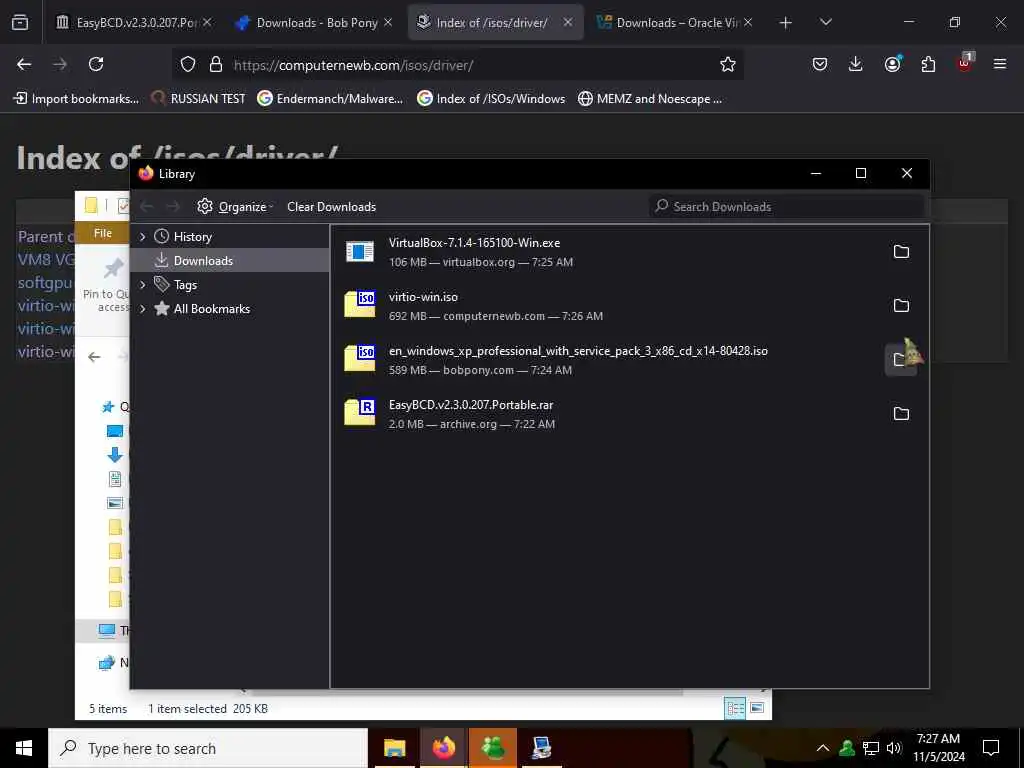View site security padlock info
The image size is (1024, 768).
point(216,65)
